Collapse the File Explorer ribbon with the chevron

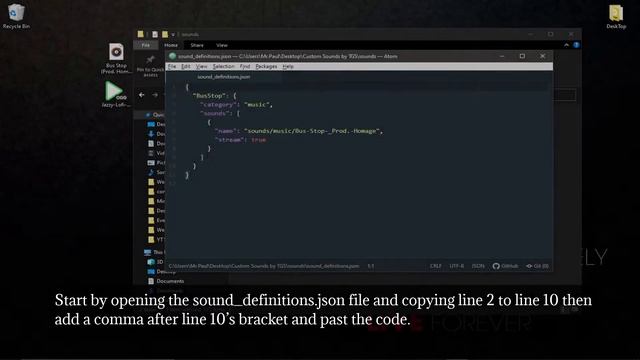[567, 45]
